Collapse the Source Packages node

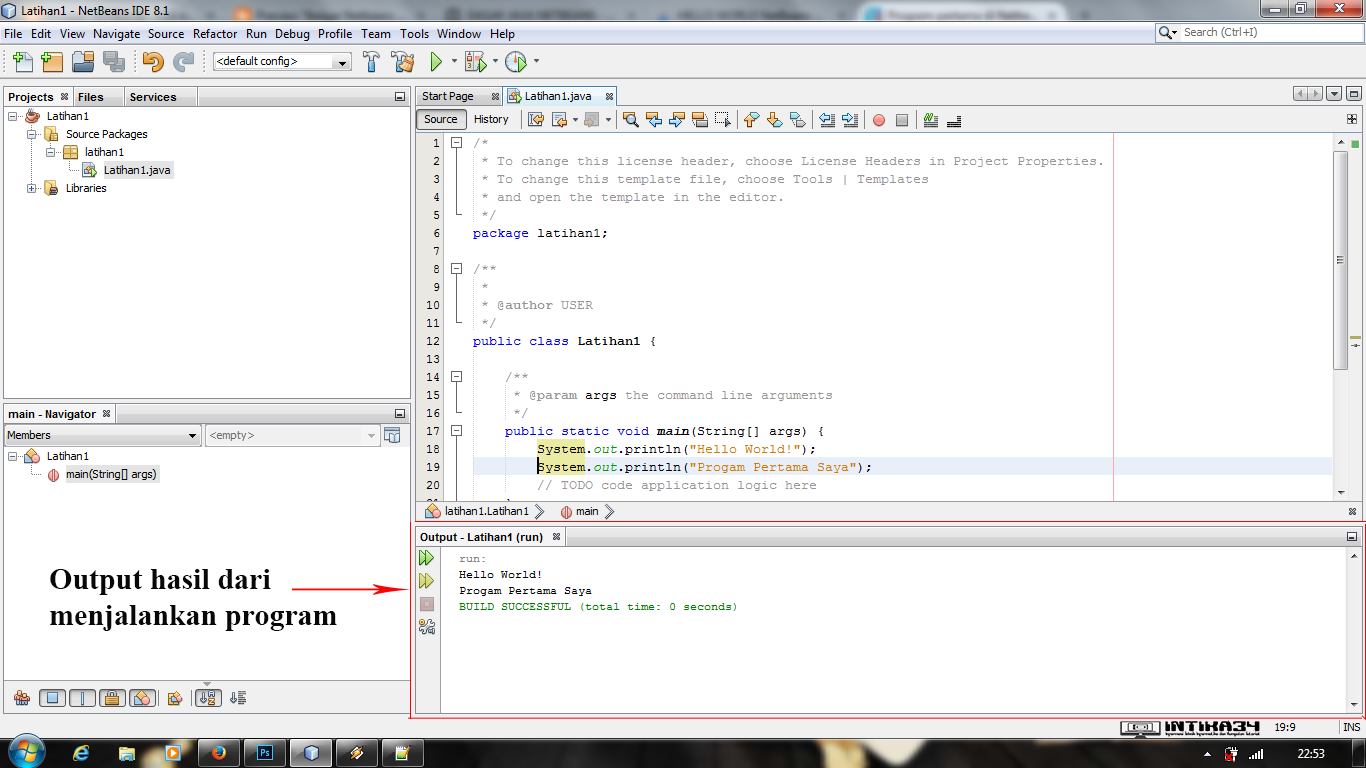pos(32,134)
